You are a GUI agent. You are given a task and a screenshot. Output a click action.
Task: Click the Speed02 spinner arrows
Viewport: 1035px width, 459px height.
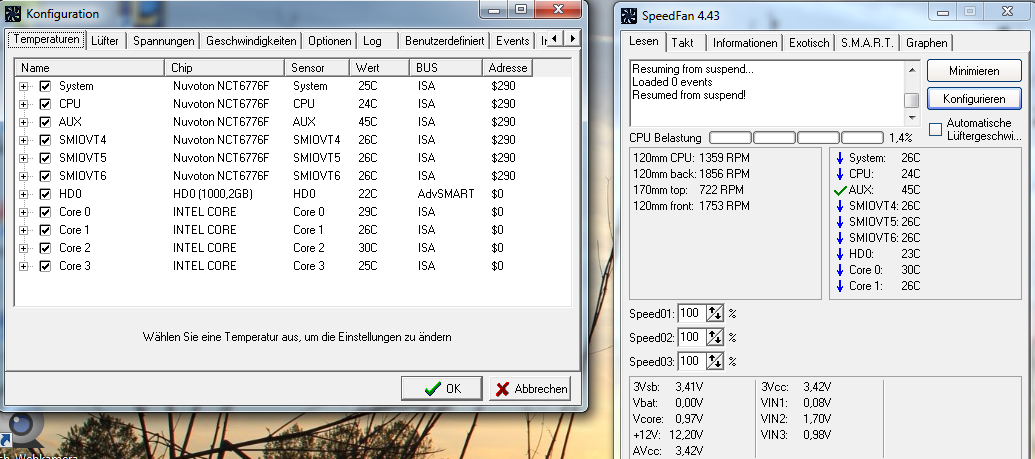point(715,337)
